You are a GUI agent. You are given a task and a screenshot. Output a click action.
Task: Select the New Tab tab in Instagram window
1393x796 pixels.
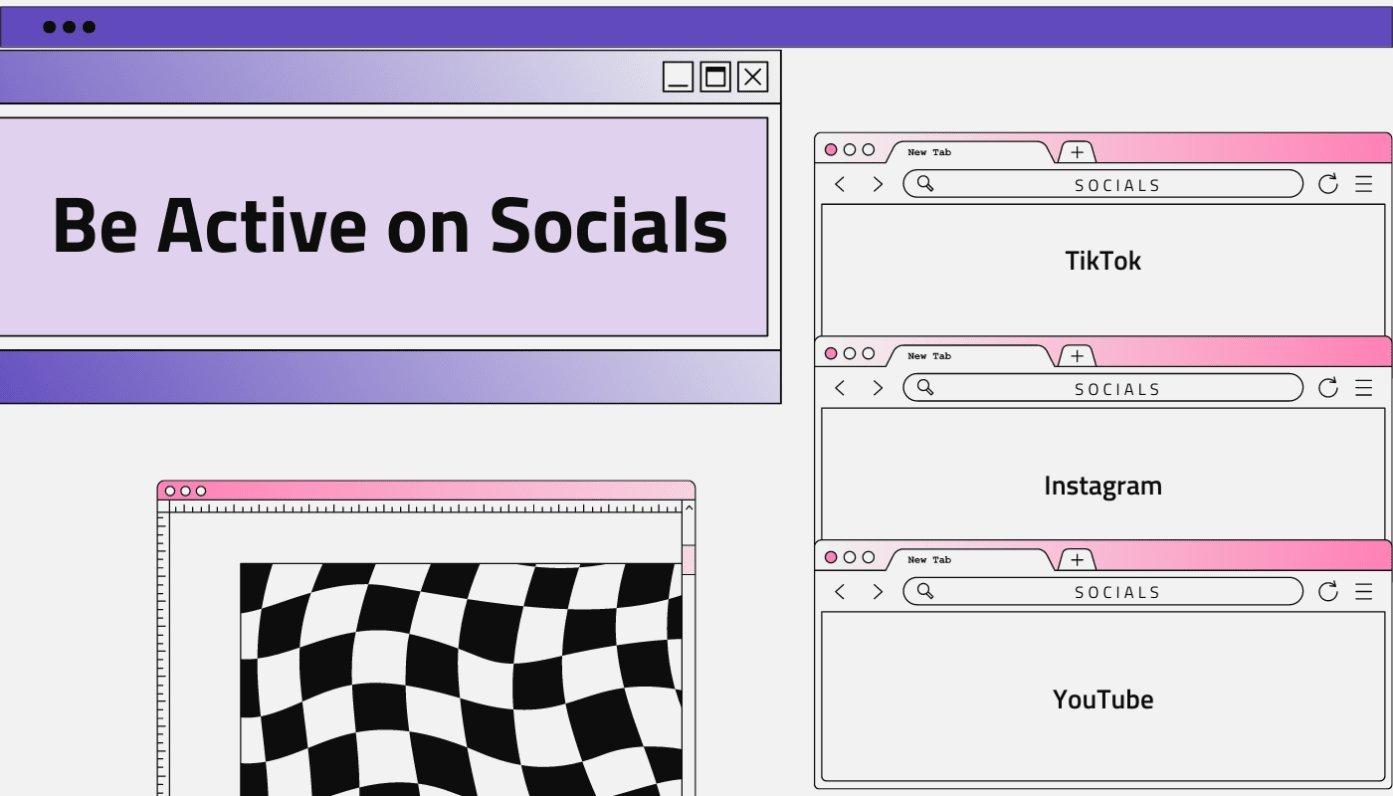pos(966,356)
